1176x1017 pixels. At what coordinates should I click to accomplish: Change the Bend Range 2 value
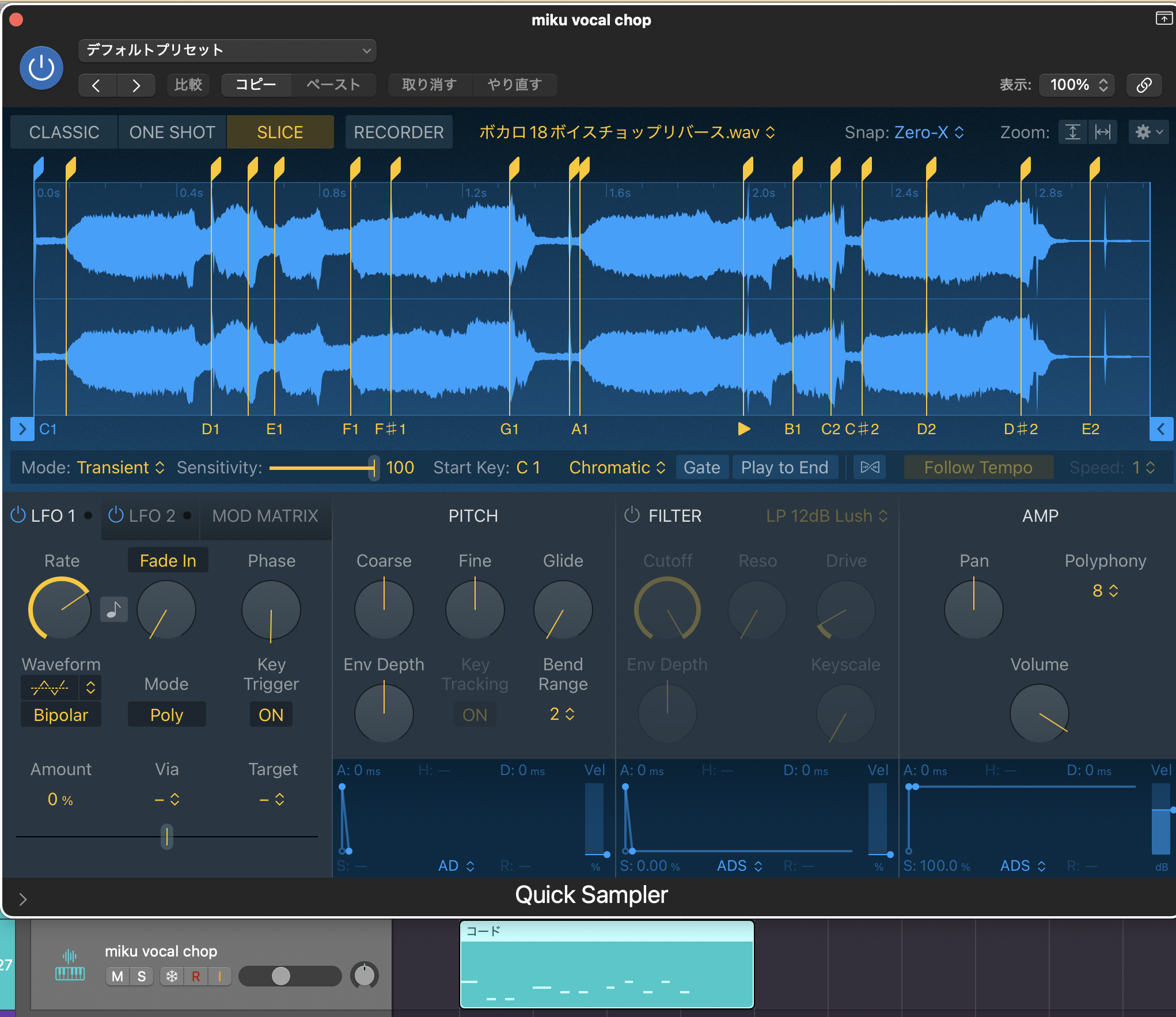(x=562, y=714)
